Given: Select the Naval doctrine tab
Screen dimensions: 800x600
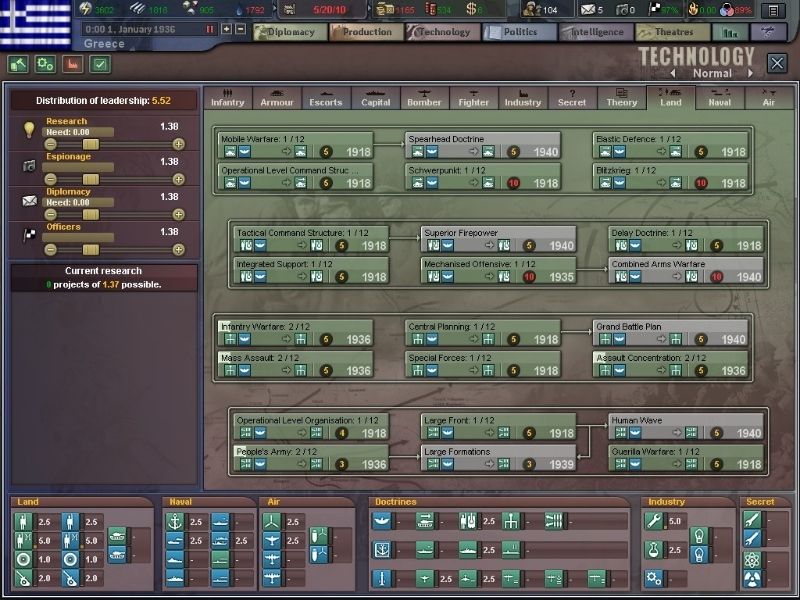Looking at the screenshot, I should pyautogui.click(x=719, y=97).
